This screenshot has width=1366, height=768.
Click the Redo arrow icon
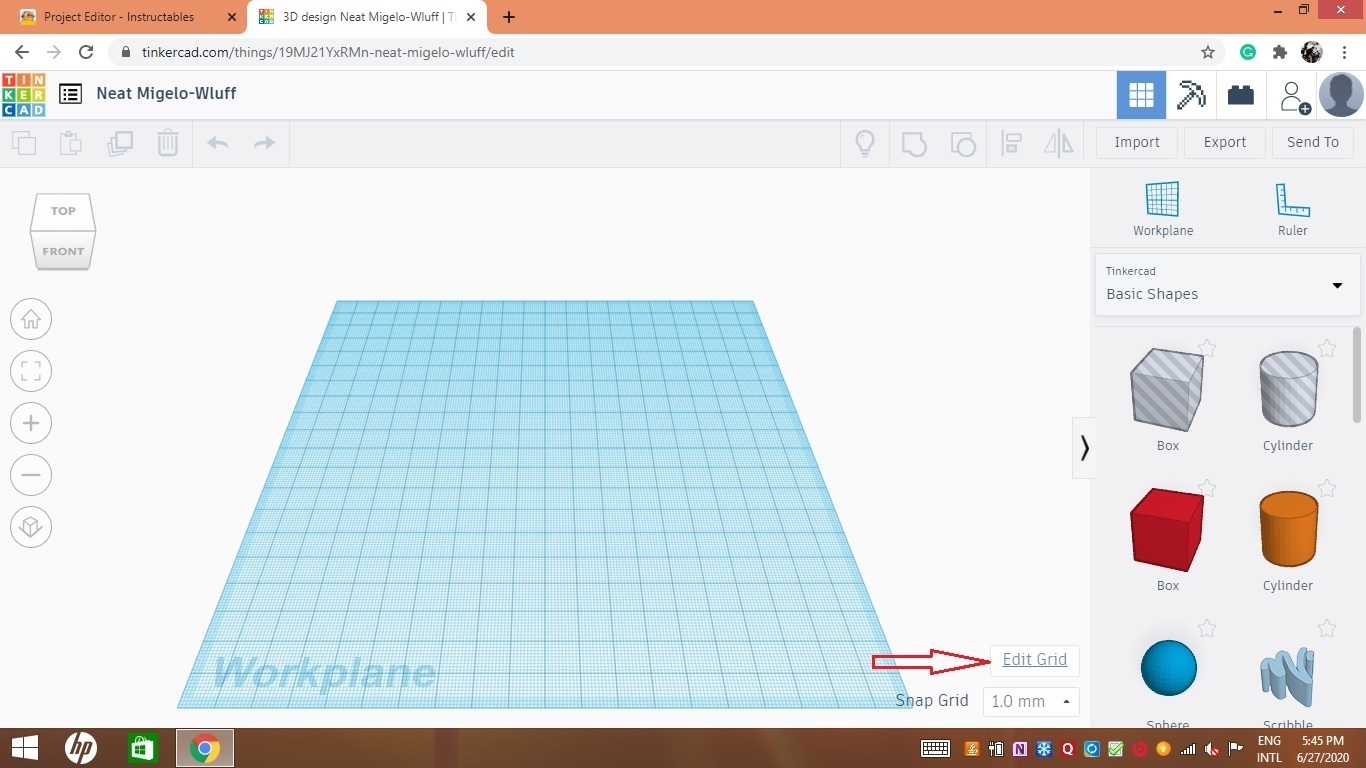[x=263, y=143]
